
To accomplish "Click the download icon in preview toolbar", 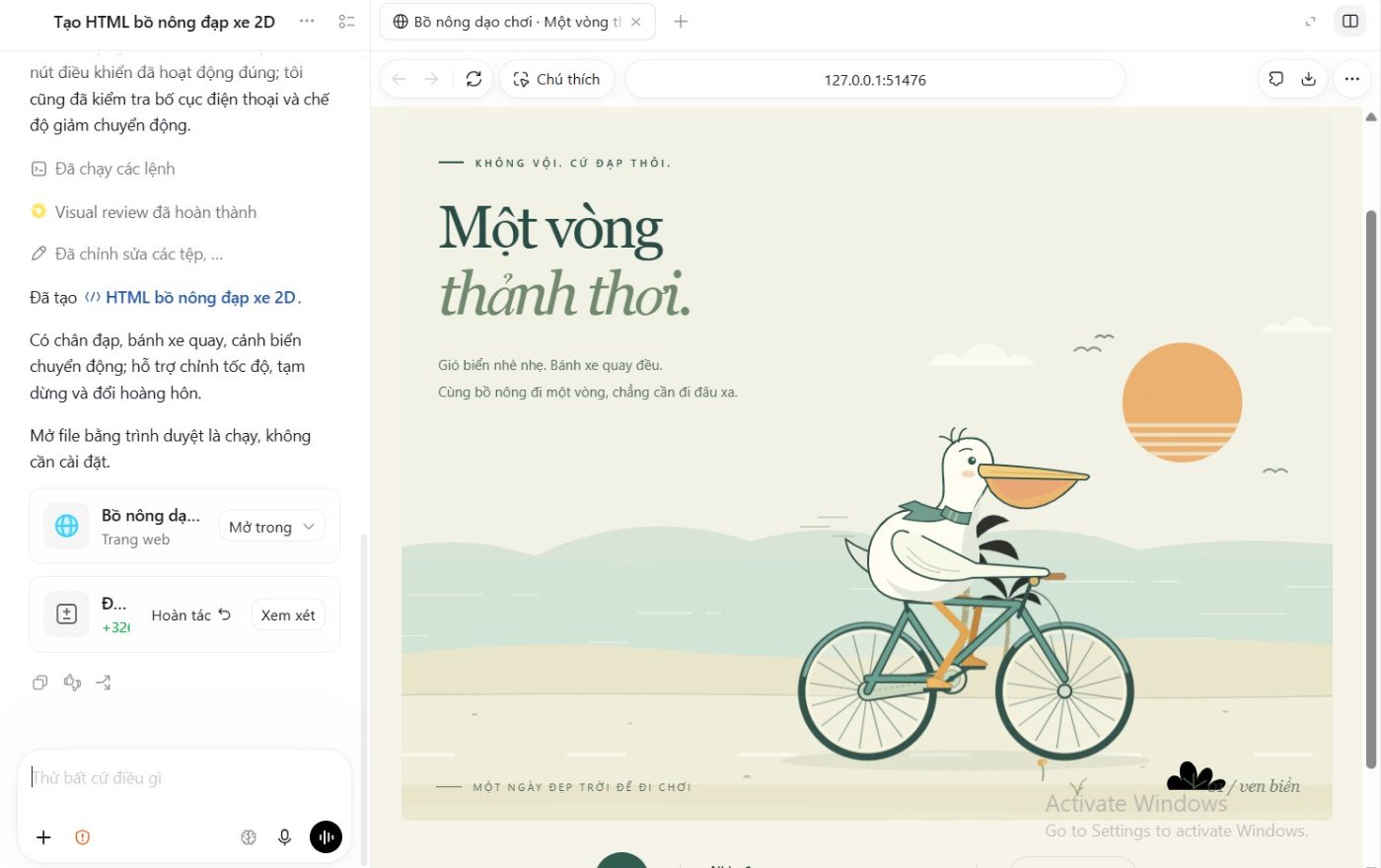I will pyautogui.click(x=1308, y=79).
